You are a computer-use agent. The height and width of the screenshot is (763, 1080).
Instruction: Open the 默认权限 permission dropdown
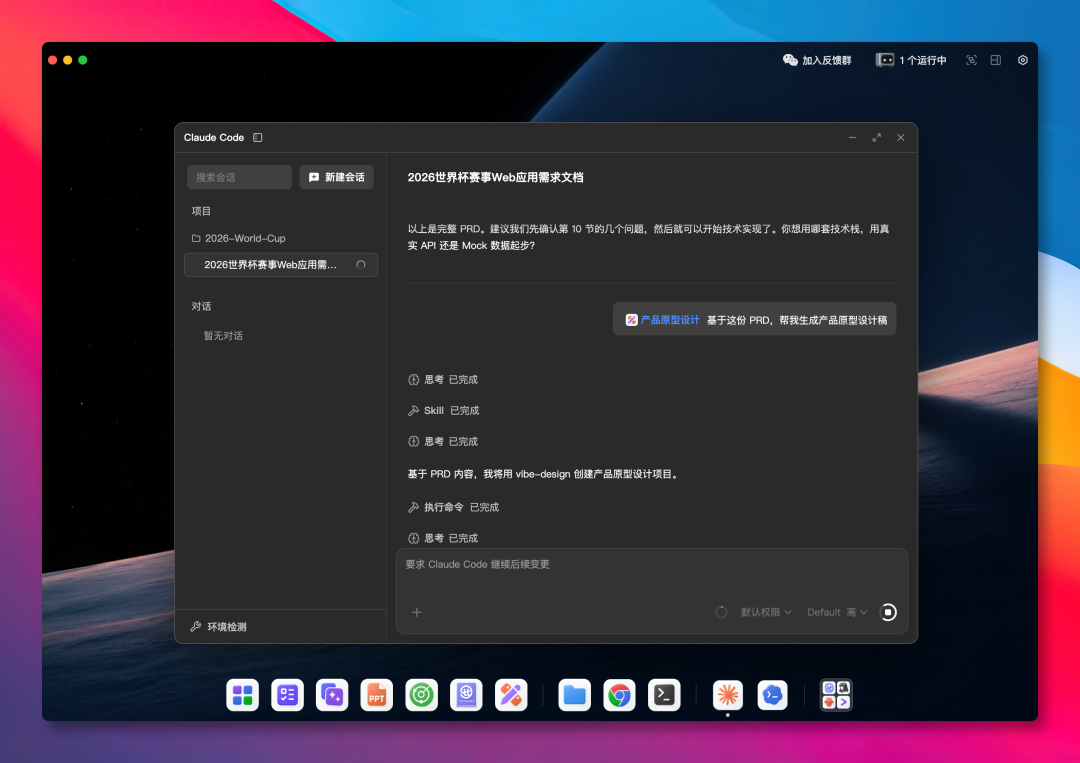tap(766, 612)
